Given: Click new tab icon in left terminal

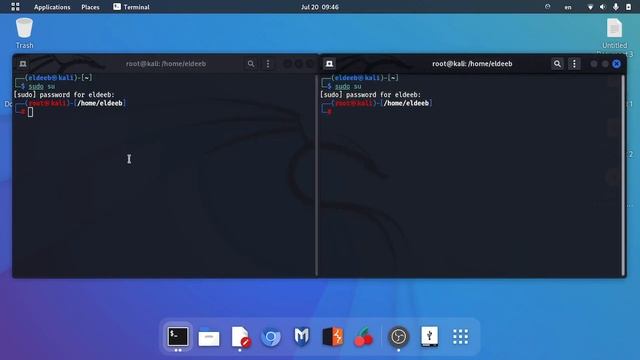Looking at the screenshot, I should coord(23,64).
